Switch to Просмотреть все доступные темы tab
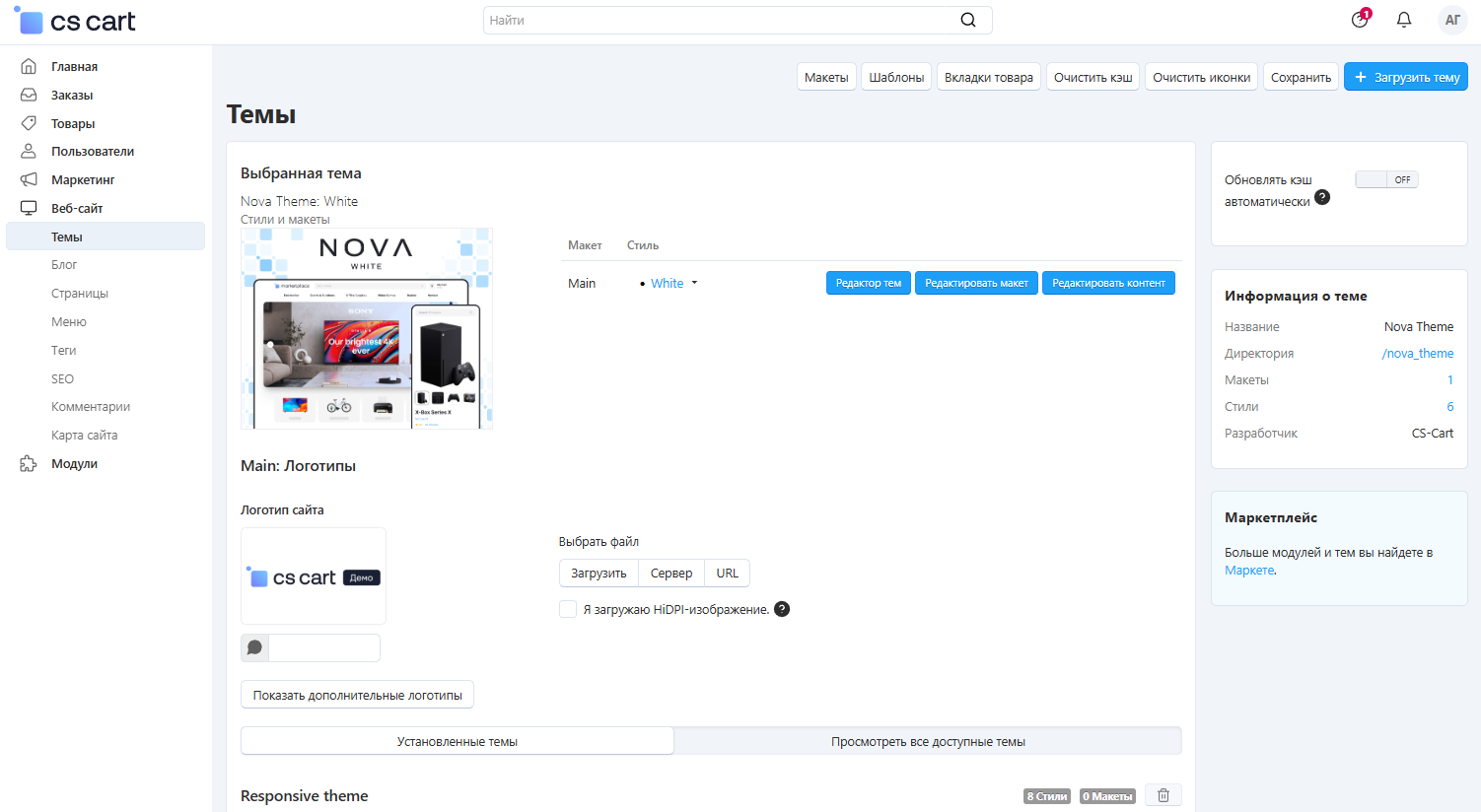 click(927, 741)
